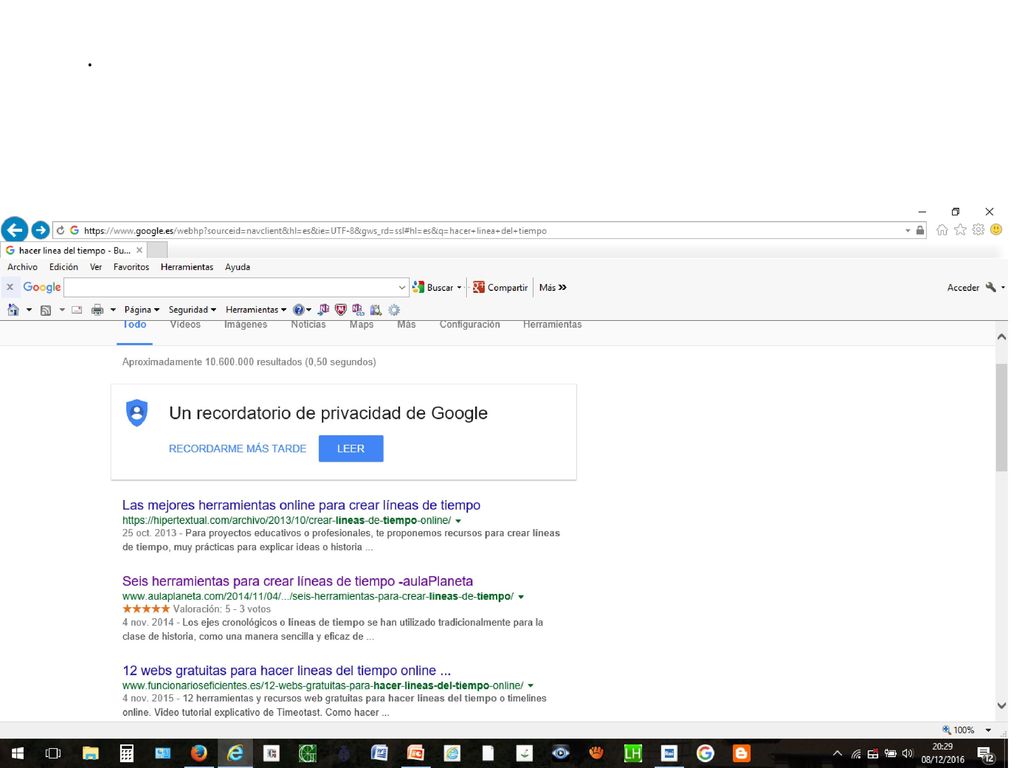
Task: Open Calculator from the taskbar
Action: [126, 754]
